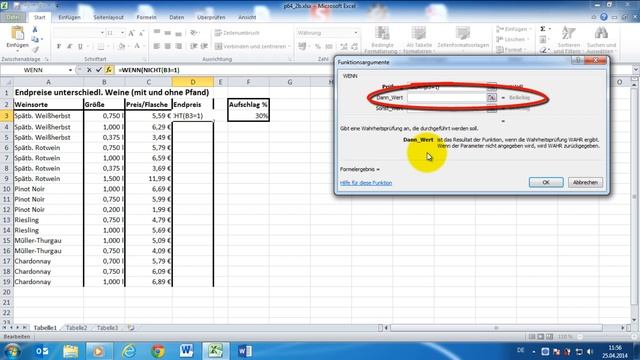Click into the Dann_Wert input field
This screenshot has width=640, height=360.
[447, 98]
